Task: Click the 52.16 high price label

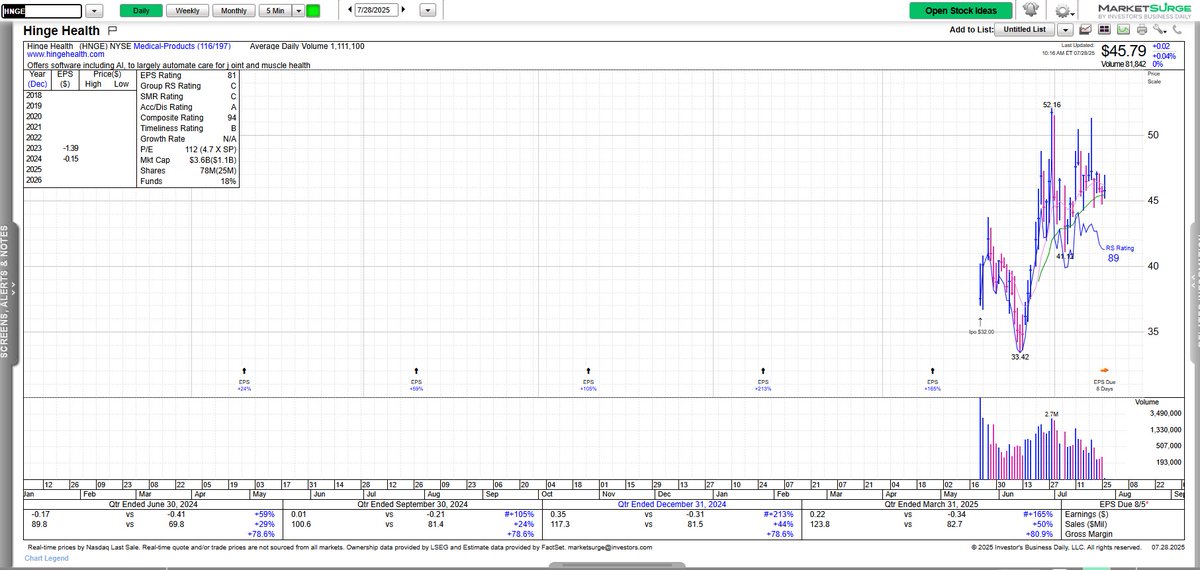Action: point(1051,104)
